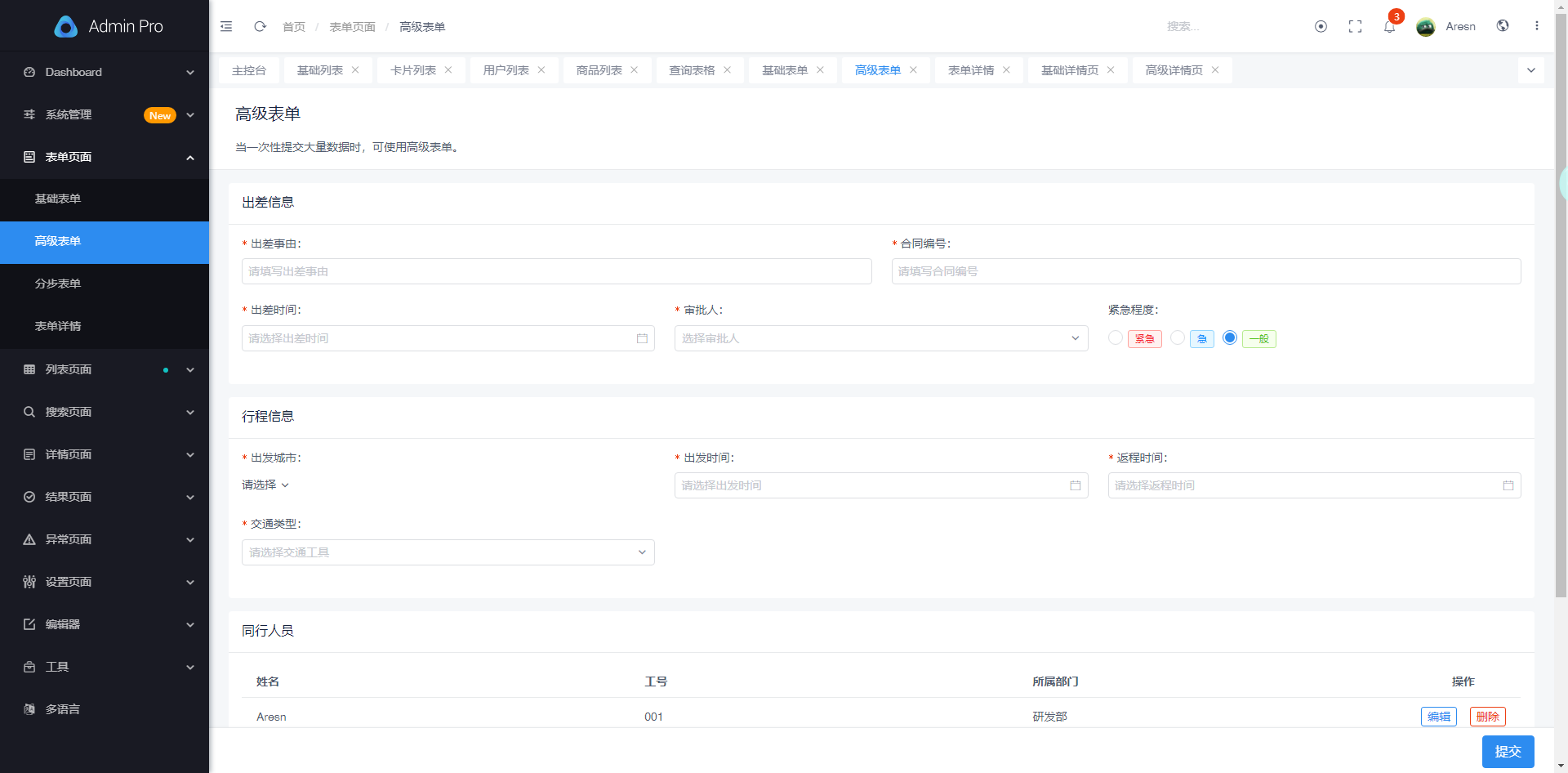
Task: Select the 一般 urgency radio button
Action: [1230, 337]
